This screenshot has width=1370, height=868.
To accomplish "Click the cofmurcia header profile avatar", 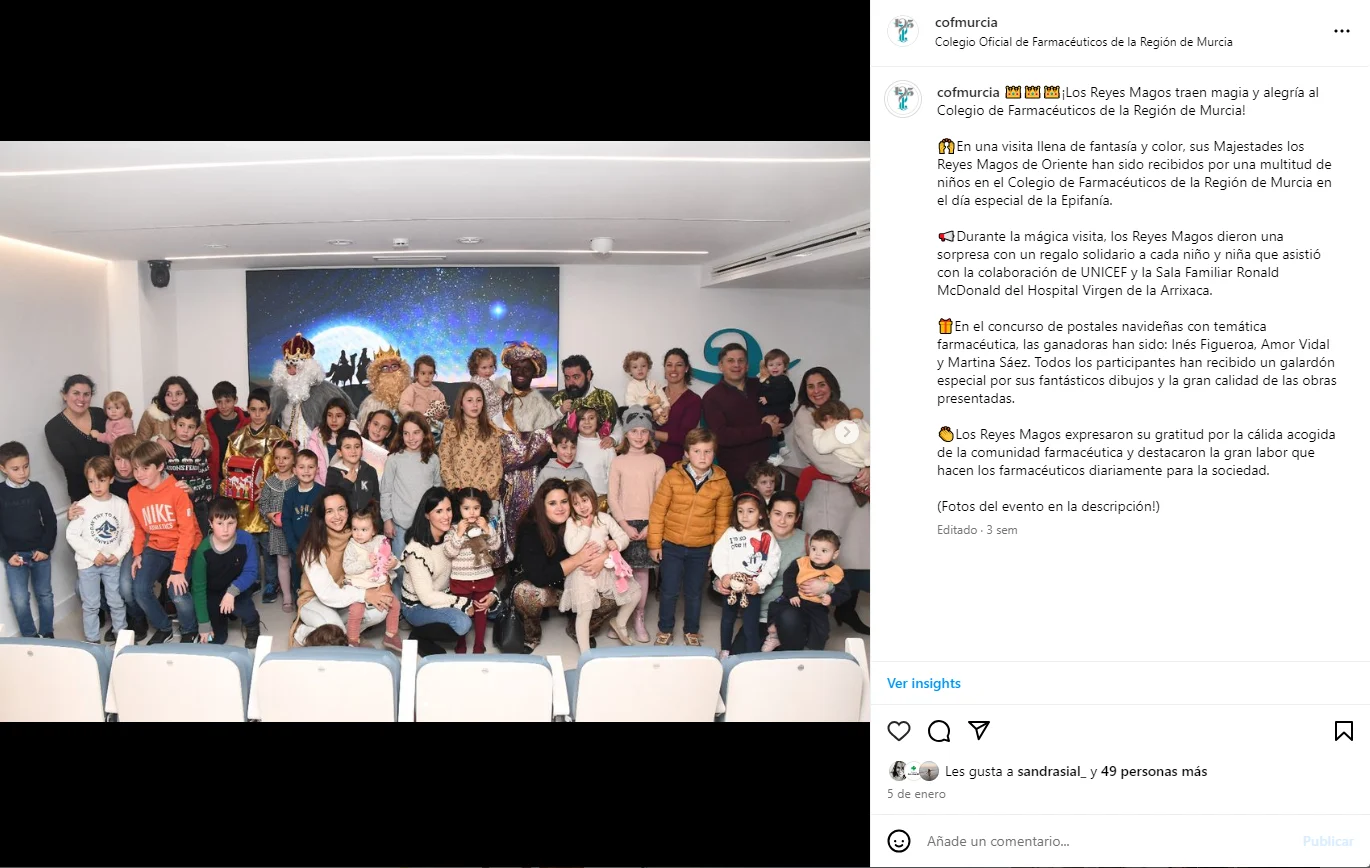I will click(x=903, y=31).
